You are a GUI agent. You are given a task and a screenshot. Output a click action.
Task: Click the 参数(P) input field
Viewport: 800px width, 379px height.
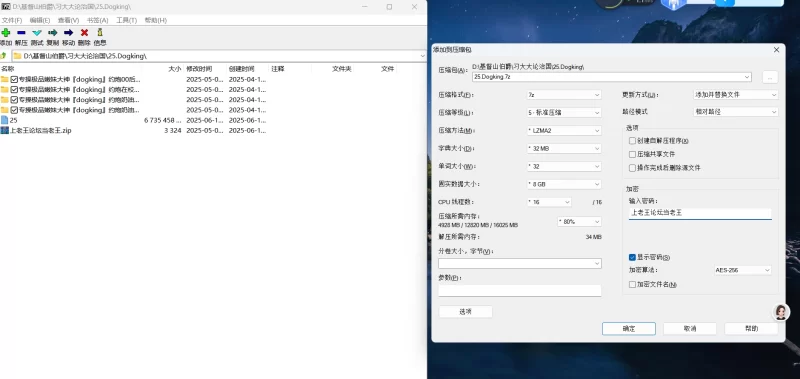click(x=519, y=291)
